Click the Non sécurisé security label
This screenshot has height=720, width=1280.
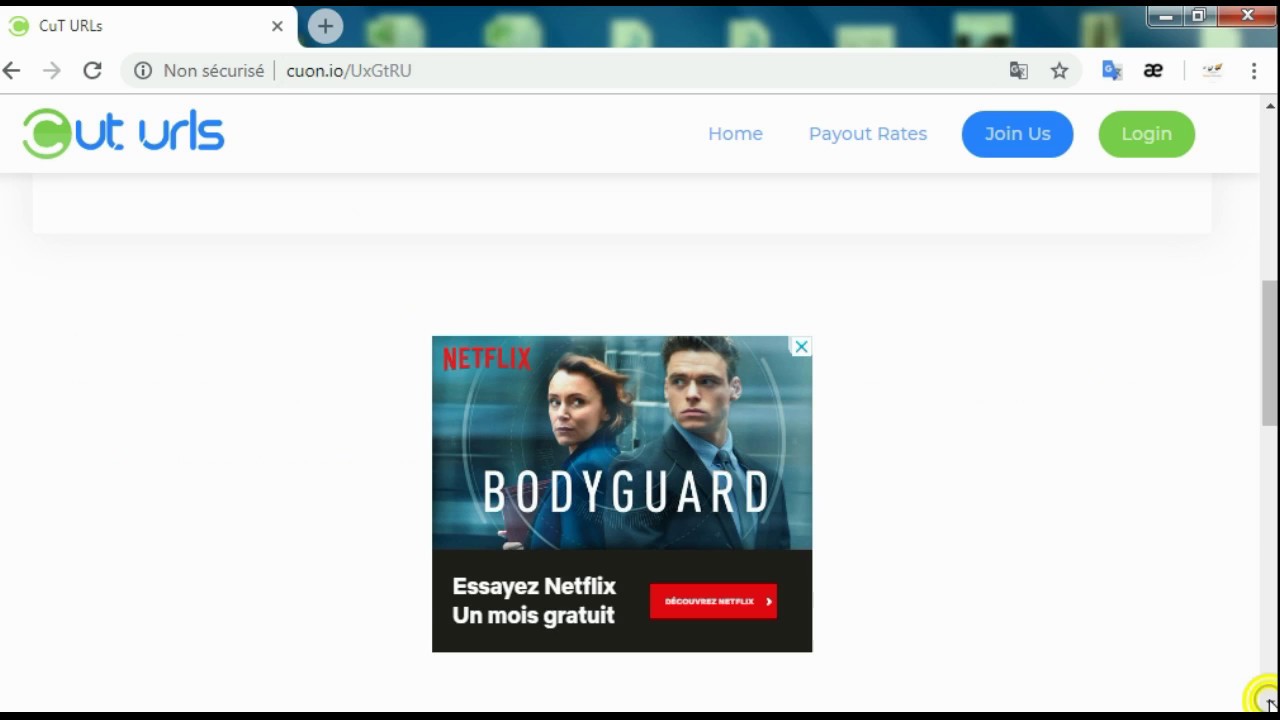(213, 70)
